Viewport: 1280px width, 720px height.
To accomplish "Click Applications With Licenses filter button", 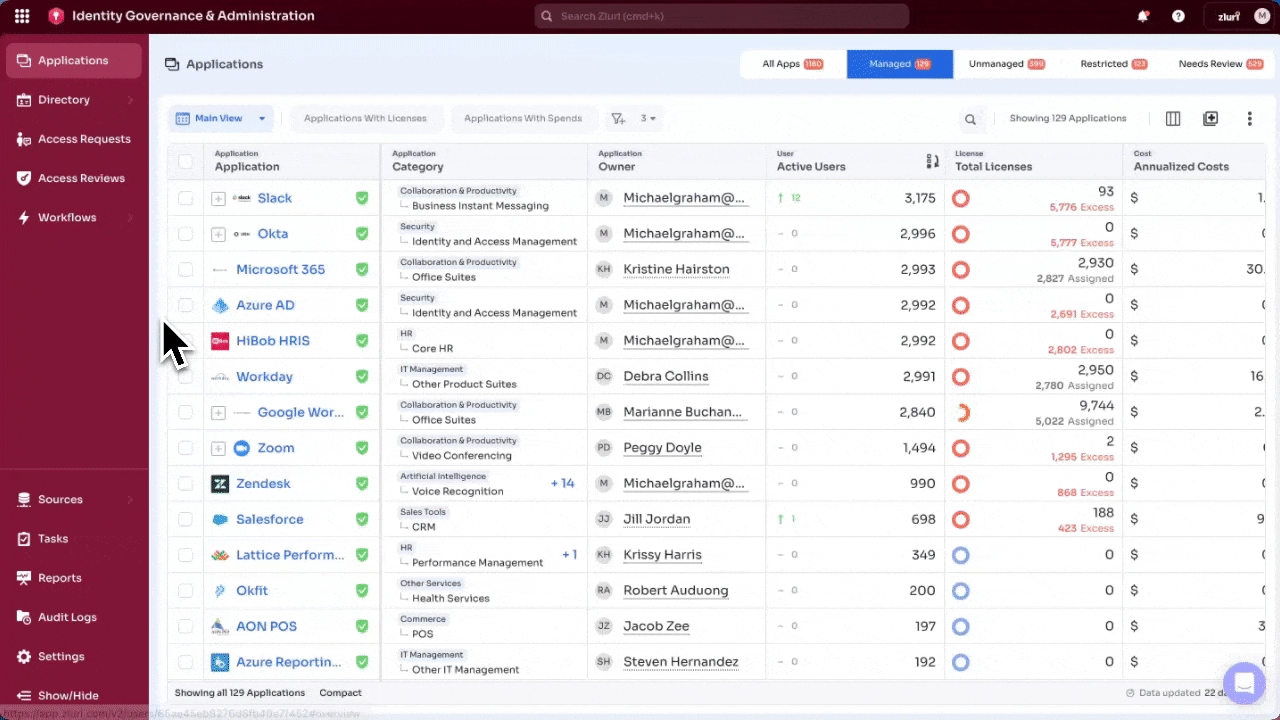I will [x=365, y=118].
